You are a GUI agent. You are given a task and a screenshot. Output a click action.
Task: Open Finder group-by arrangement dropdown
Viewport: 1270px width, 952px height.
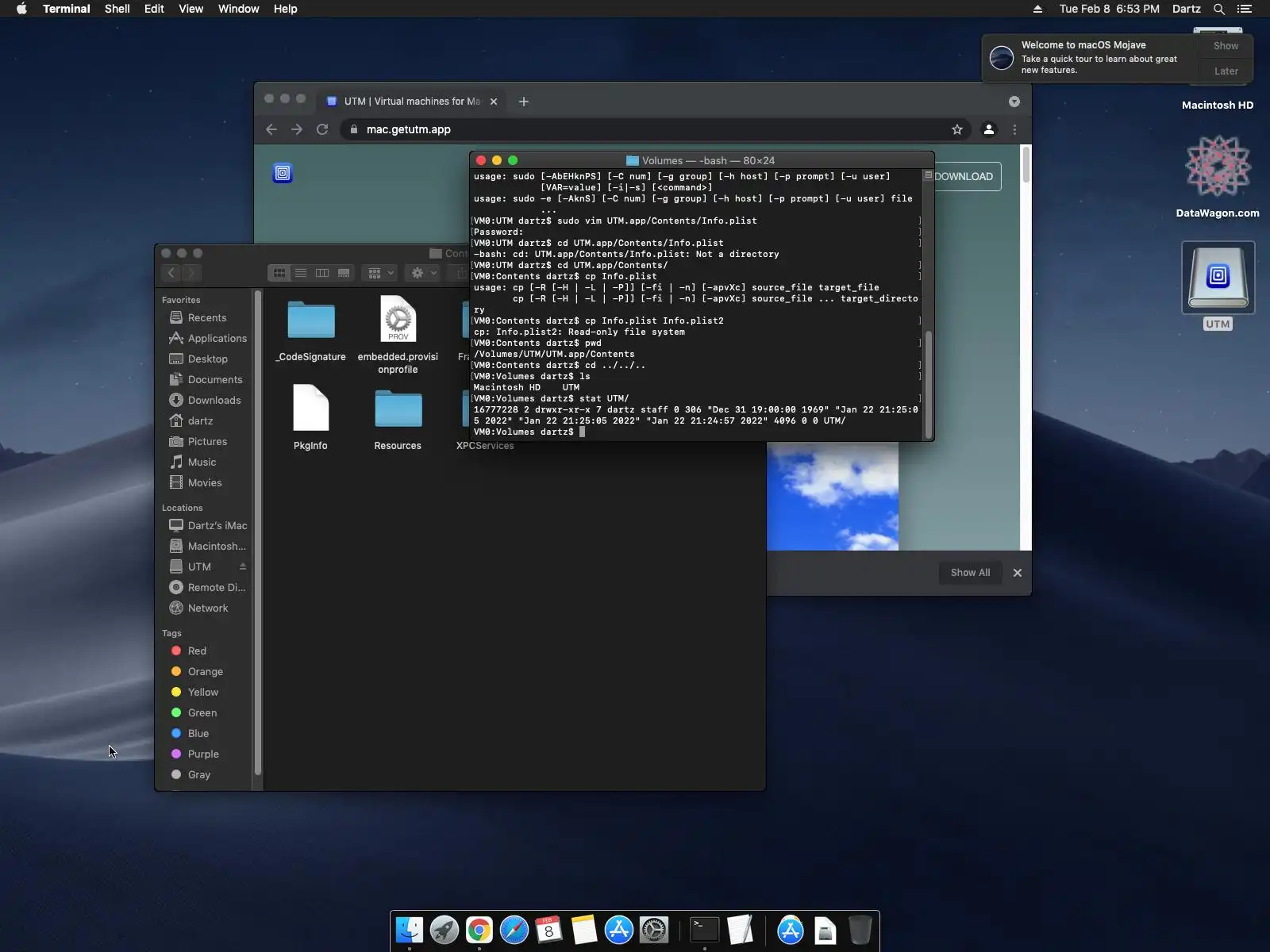379,273
